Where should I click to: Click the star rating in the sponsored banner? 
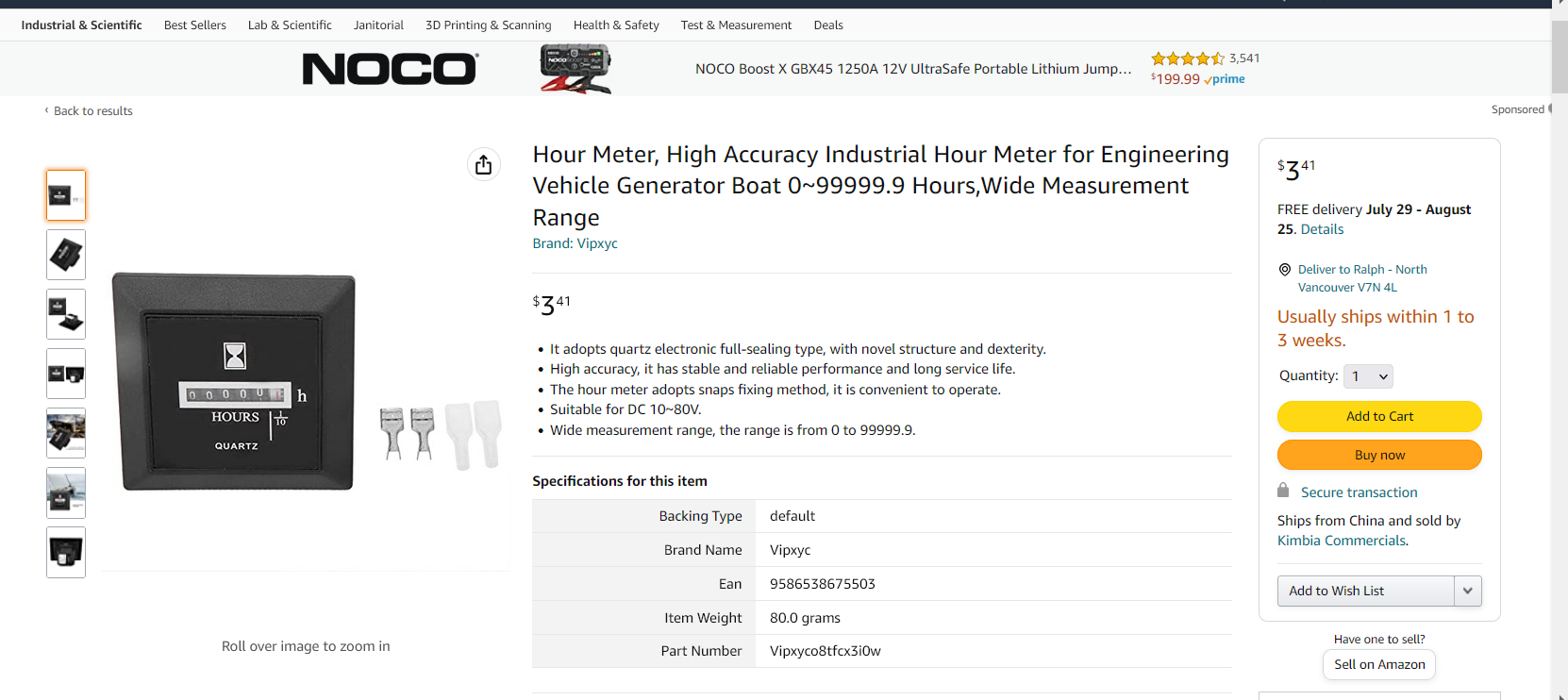coord(1187,58)
